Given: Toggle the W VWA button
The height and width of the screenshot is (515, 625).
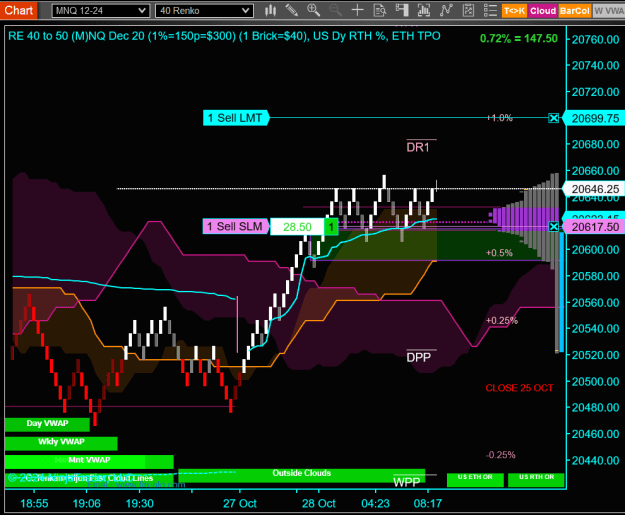Looking at the screenshot, I should [x=609, y=11].
